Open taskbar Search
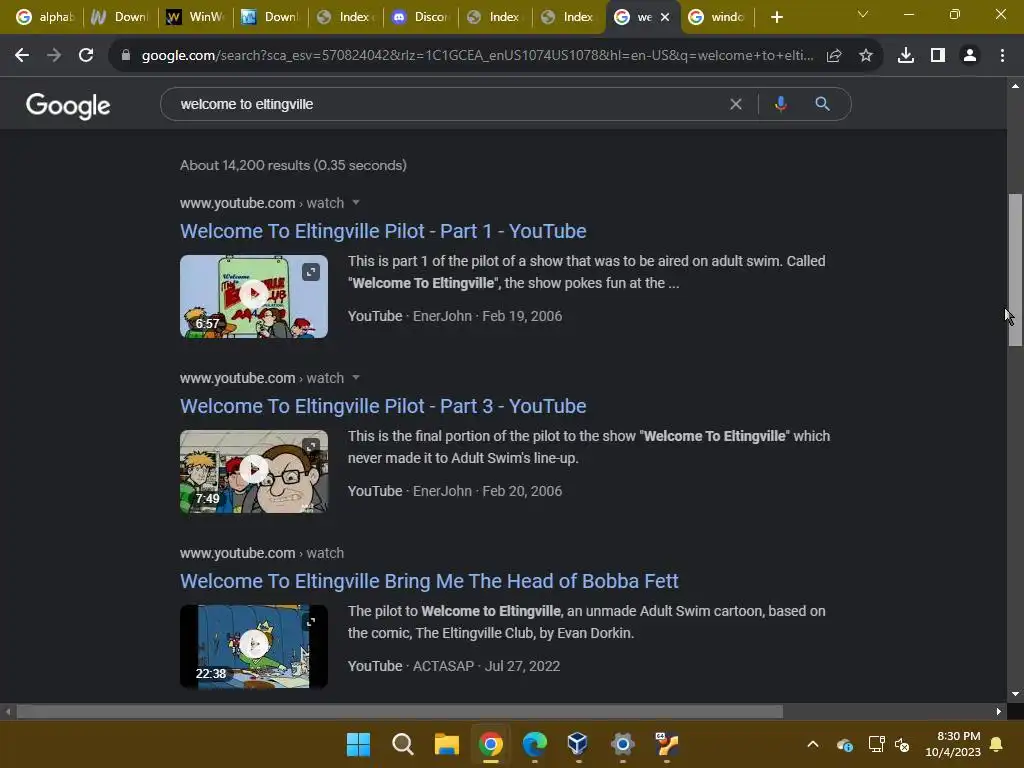The height and width of the screenshot is (768, 1024). point(402,744)
